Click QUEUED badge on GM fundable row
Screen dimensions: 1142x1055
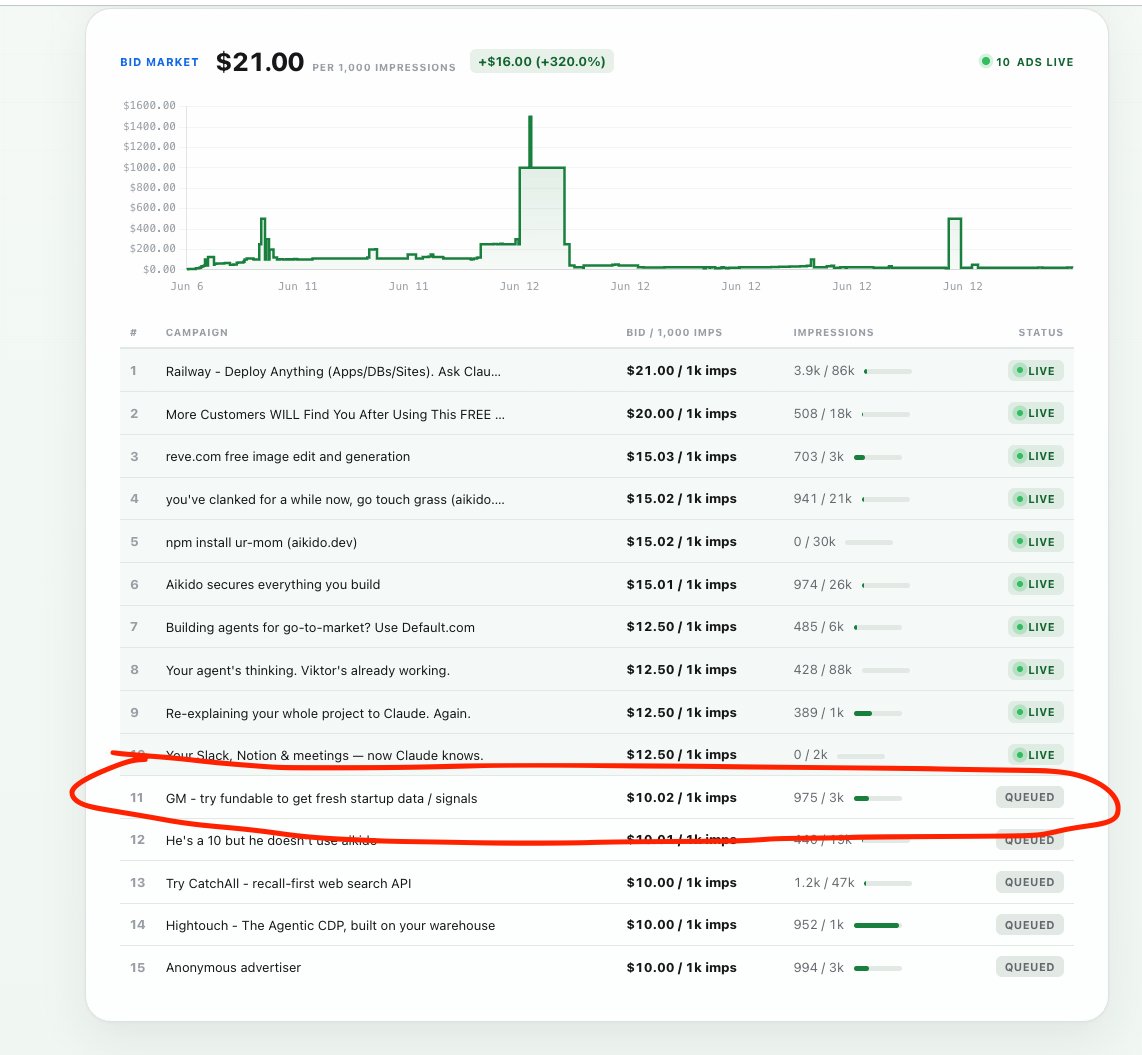coord(1029,797)
